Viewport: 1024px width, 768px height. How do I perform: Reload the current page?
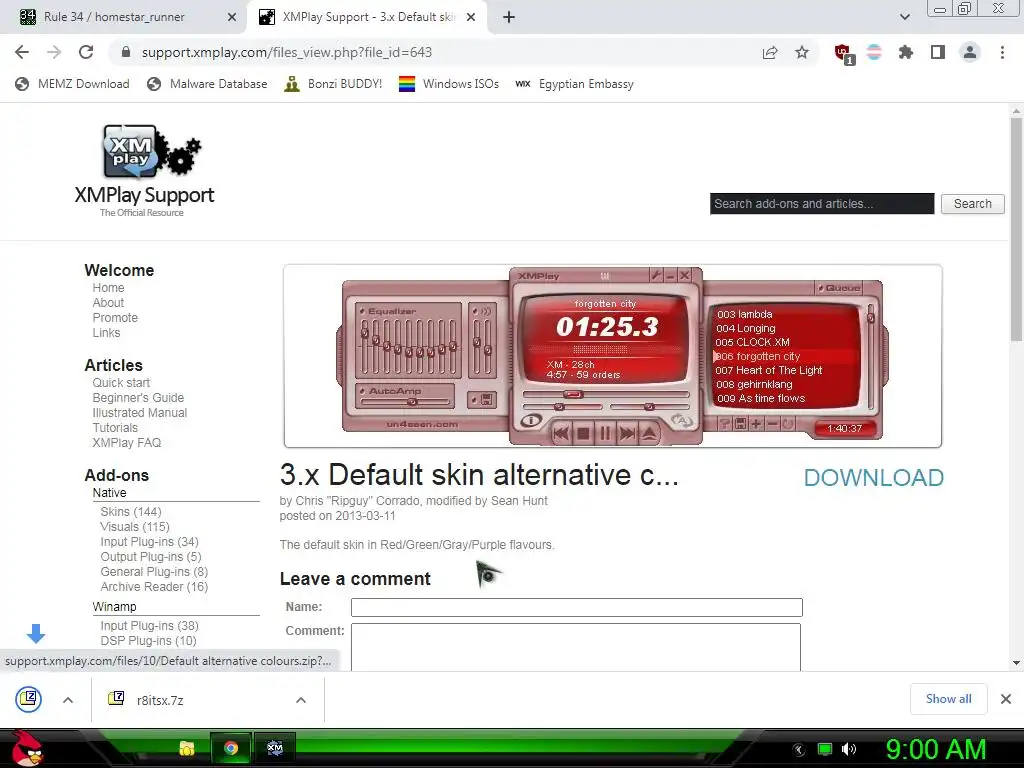click(86, 52)
